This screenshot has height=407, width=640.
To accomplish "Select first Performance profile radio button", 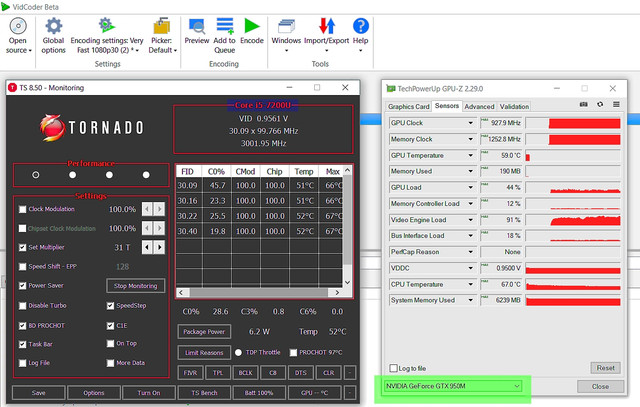I will tap(36, 175).
